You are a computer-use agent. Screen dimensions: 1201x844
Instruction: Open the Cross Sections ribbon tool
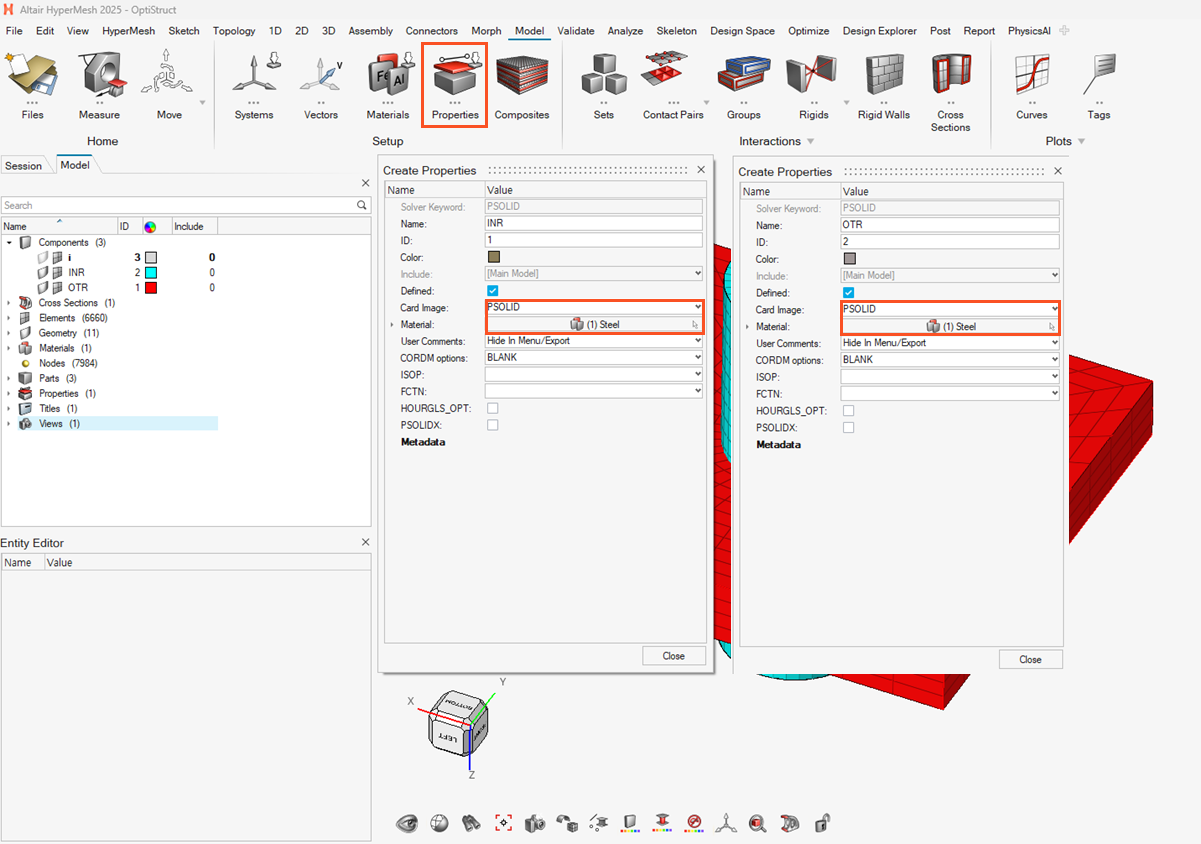click(x=950, y=93)
